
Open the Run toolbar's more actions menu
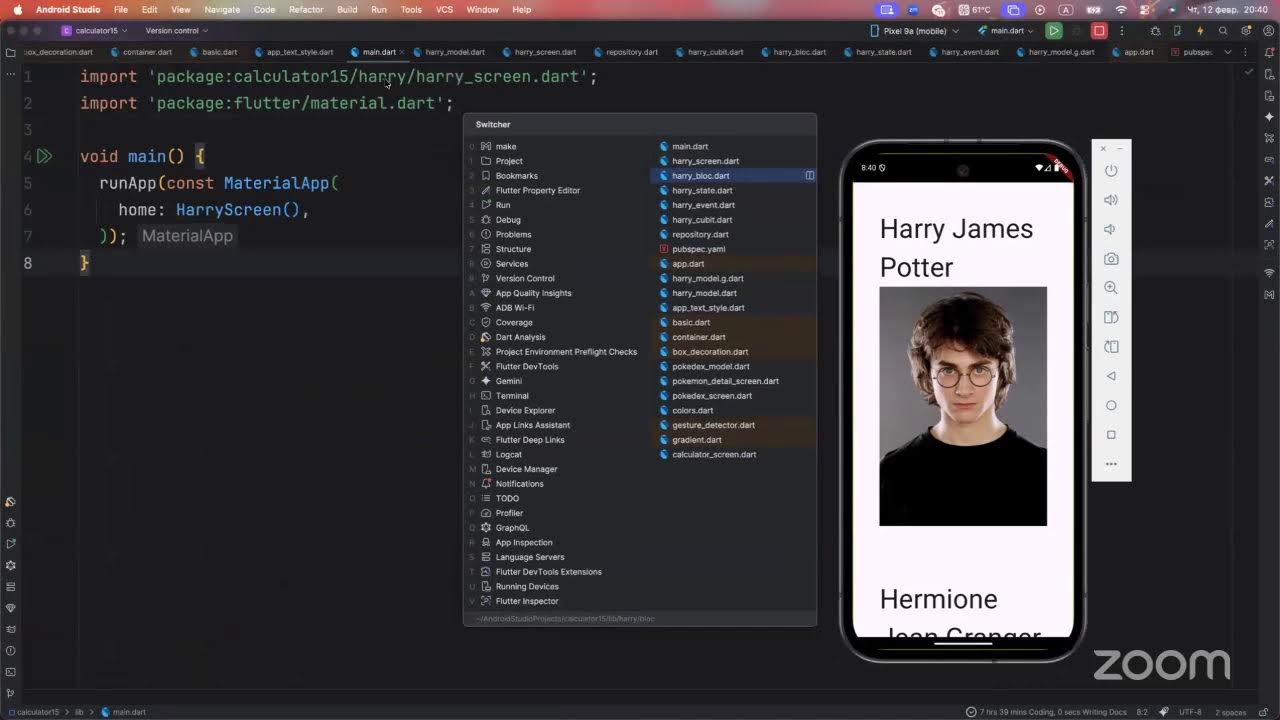1123,31
